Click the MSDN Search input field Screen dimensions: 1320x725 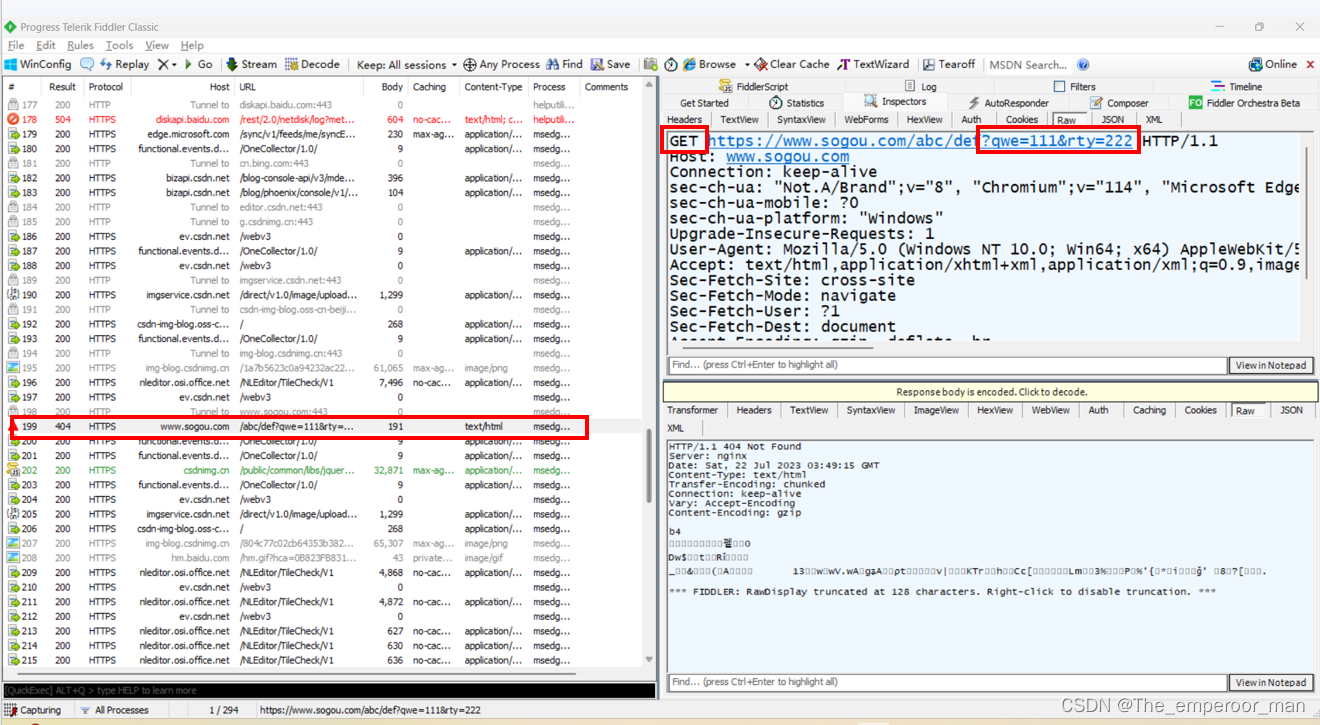coord(1029,64)
